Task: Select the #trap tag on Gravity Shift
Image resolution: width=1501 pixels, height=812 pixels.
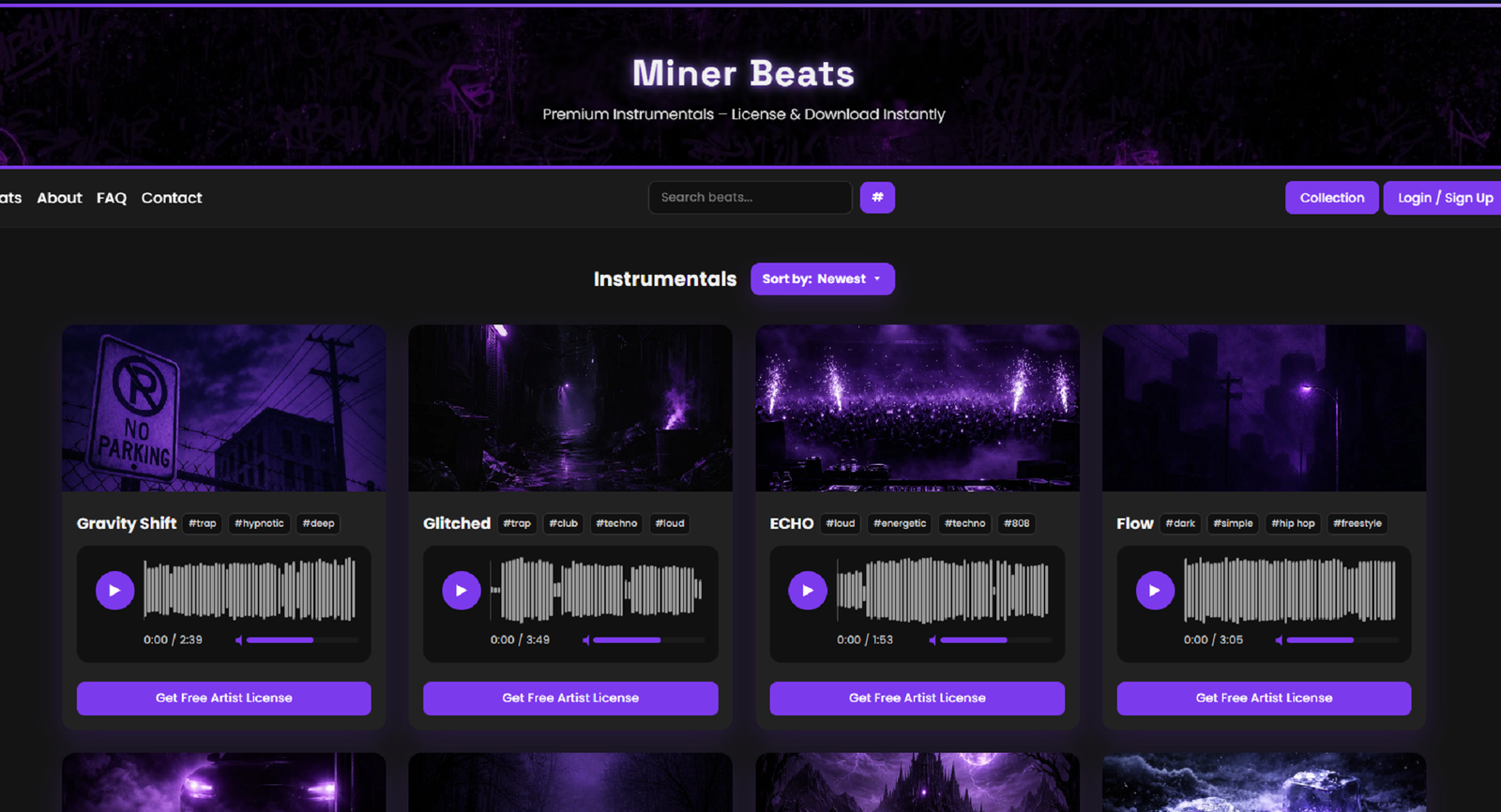Action: click(x=203, y=524)
